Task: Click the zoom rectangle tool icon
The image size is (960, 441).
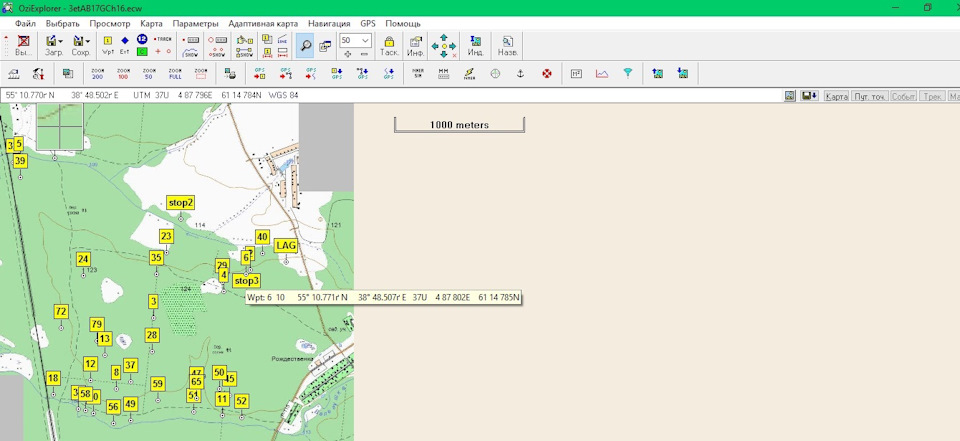Action: point(201,74)
